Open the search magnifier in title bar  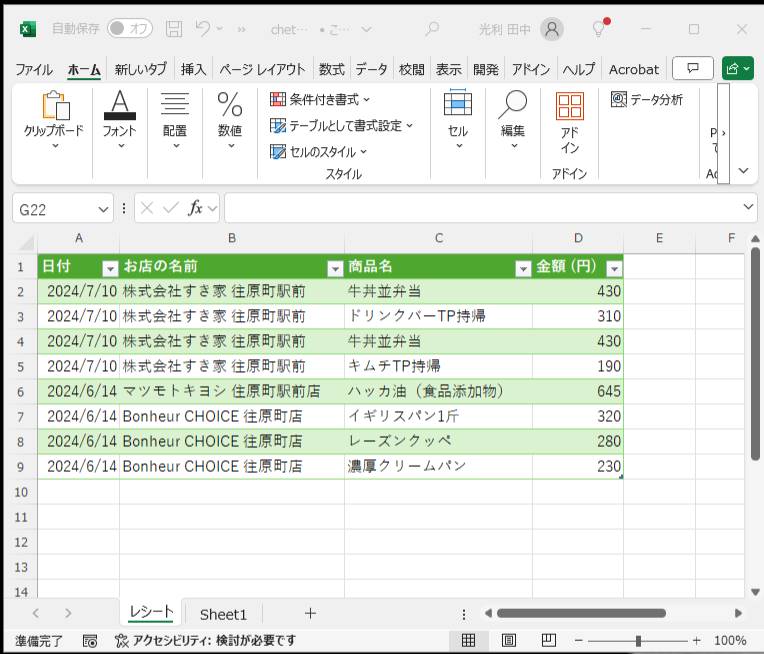coord(432,29)
